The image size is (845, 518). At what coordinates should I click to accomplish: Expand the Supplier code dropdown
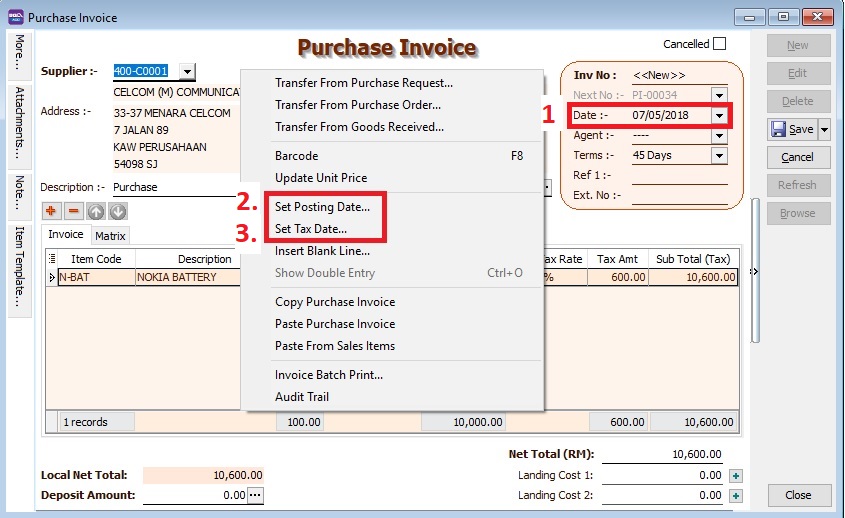tap(187, 72)
